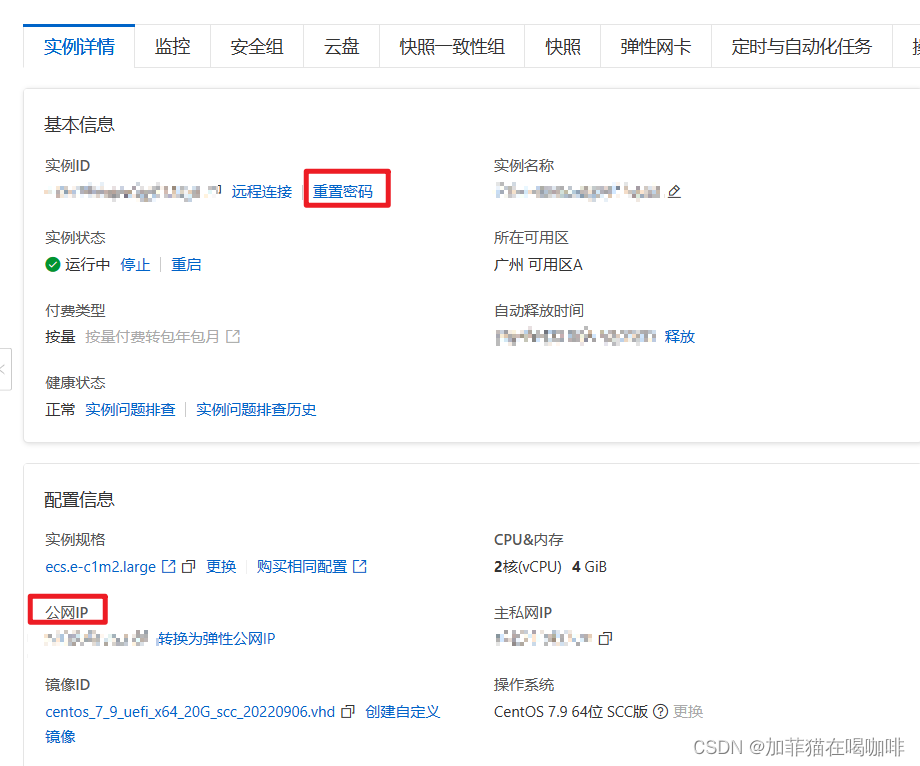Copy the image ID centos_7_9_uefi

pos(348,711)
